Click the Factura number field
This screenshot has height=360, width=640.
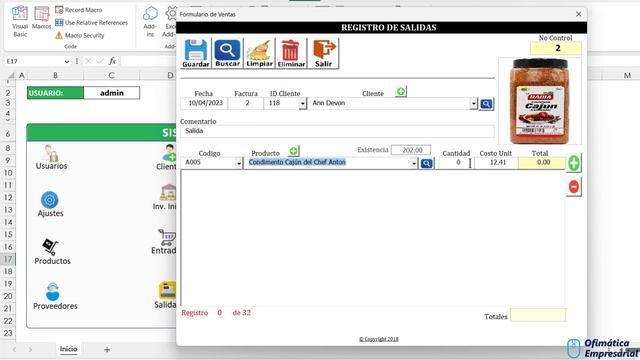click(246, 104)
